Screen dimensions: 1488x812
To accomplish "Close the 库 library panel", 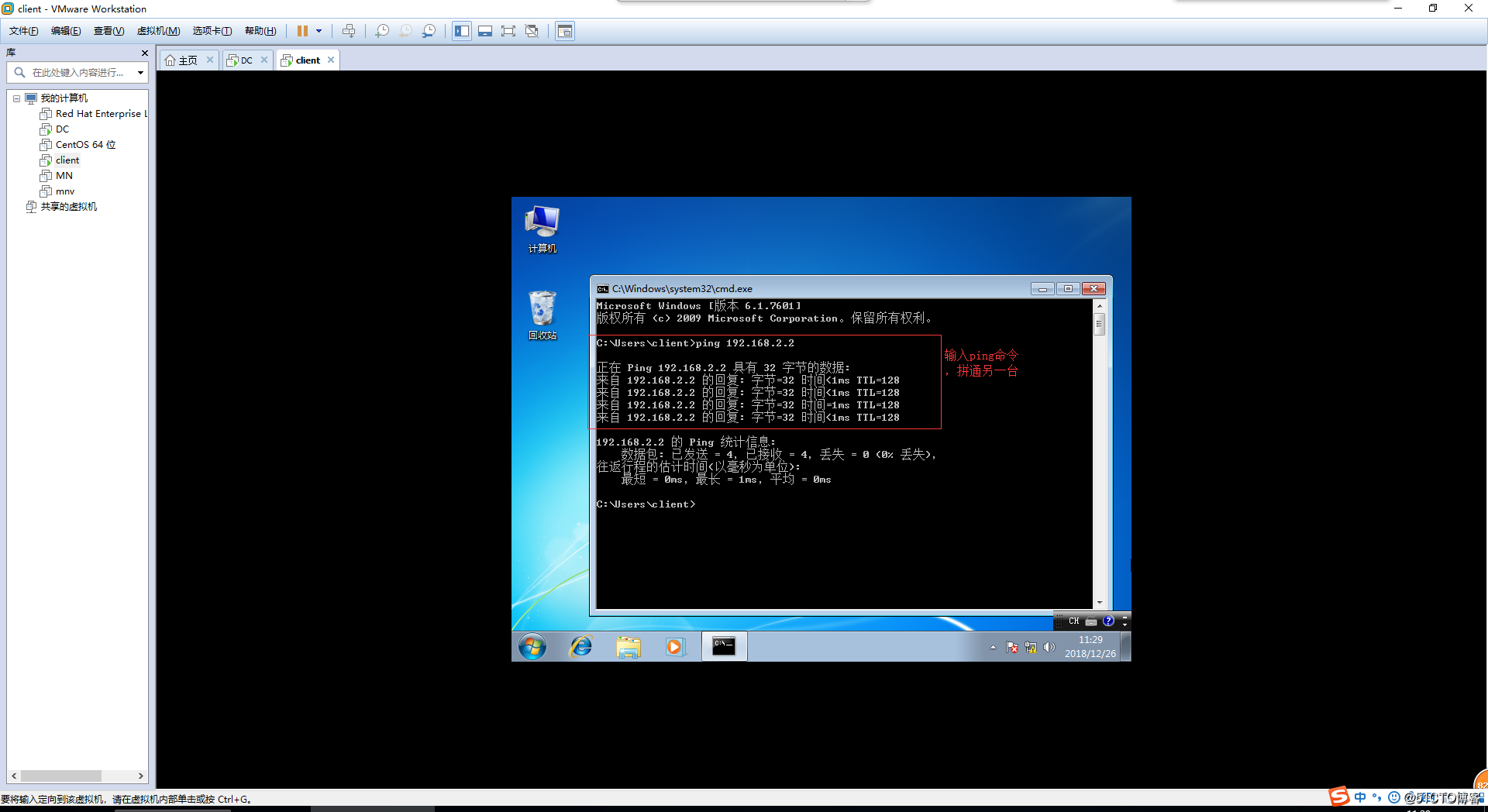I will point(144,53).
